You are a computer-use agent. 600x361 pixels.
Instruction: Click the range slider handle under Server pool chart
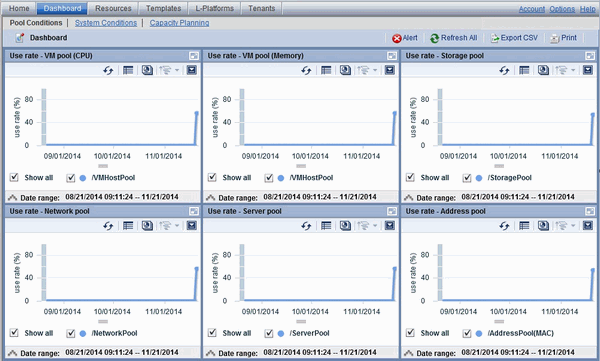click(301, 321)
